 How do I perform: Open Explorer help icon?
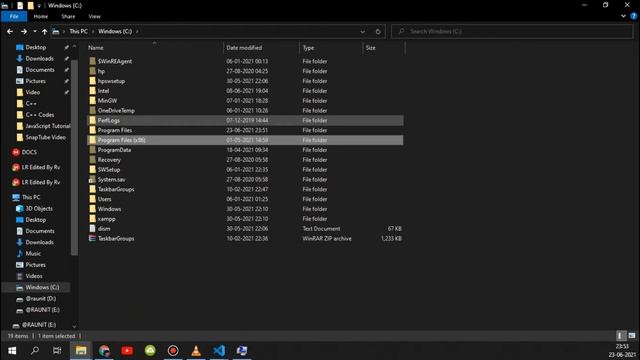(x=634, y=16)
